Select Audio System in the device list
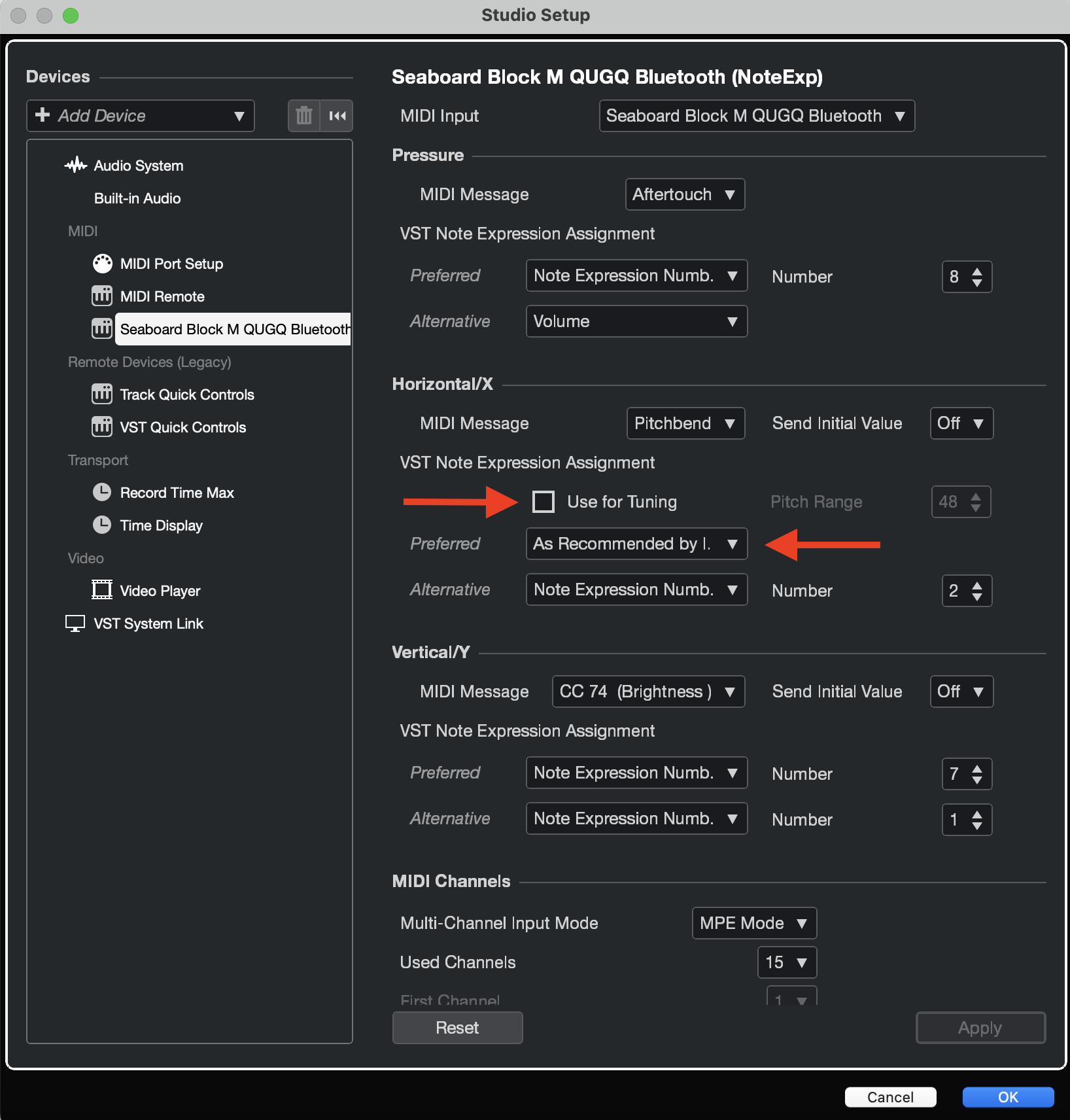The image size is (1070, 1120). (138, 166)
